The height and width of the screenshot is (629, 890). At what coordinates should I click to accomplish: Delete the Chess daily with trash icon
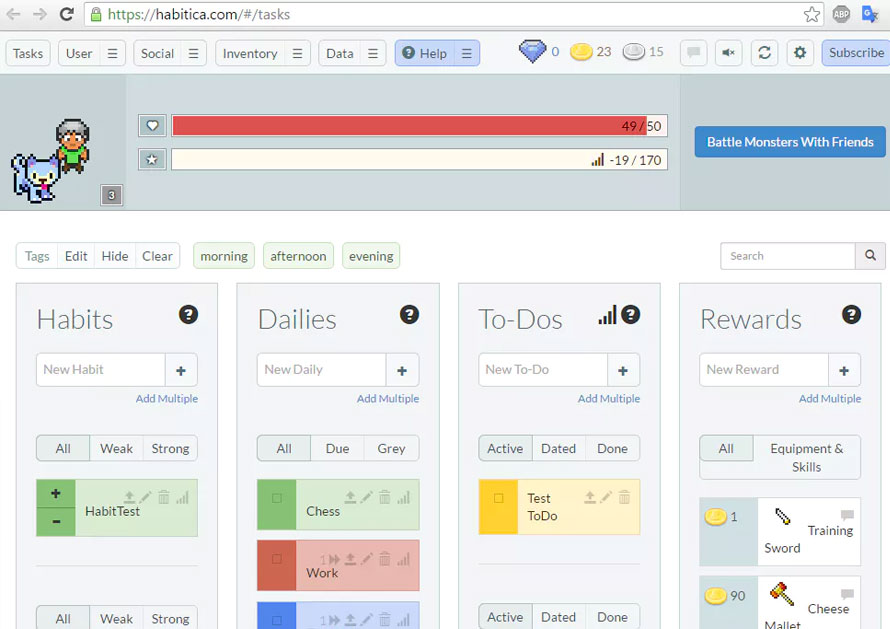[385, 497]
